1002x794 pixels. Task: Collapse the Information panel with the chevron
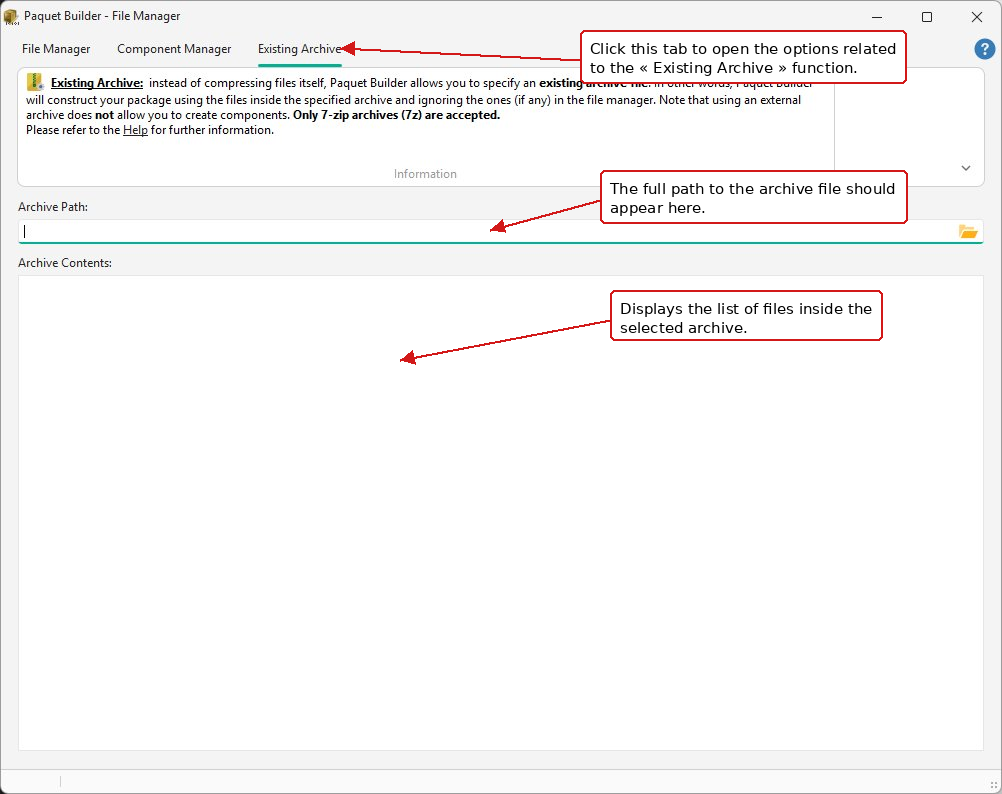966,168
